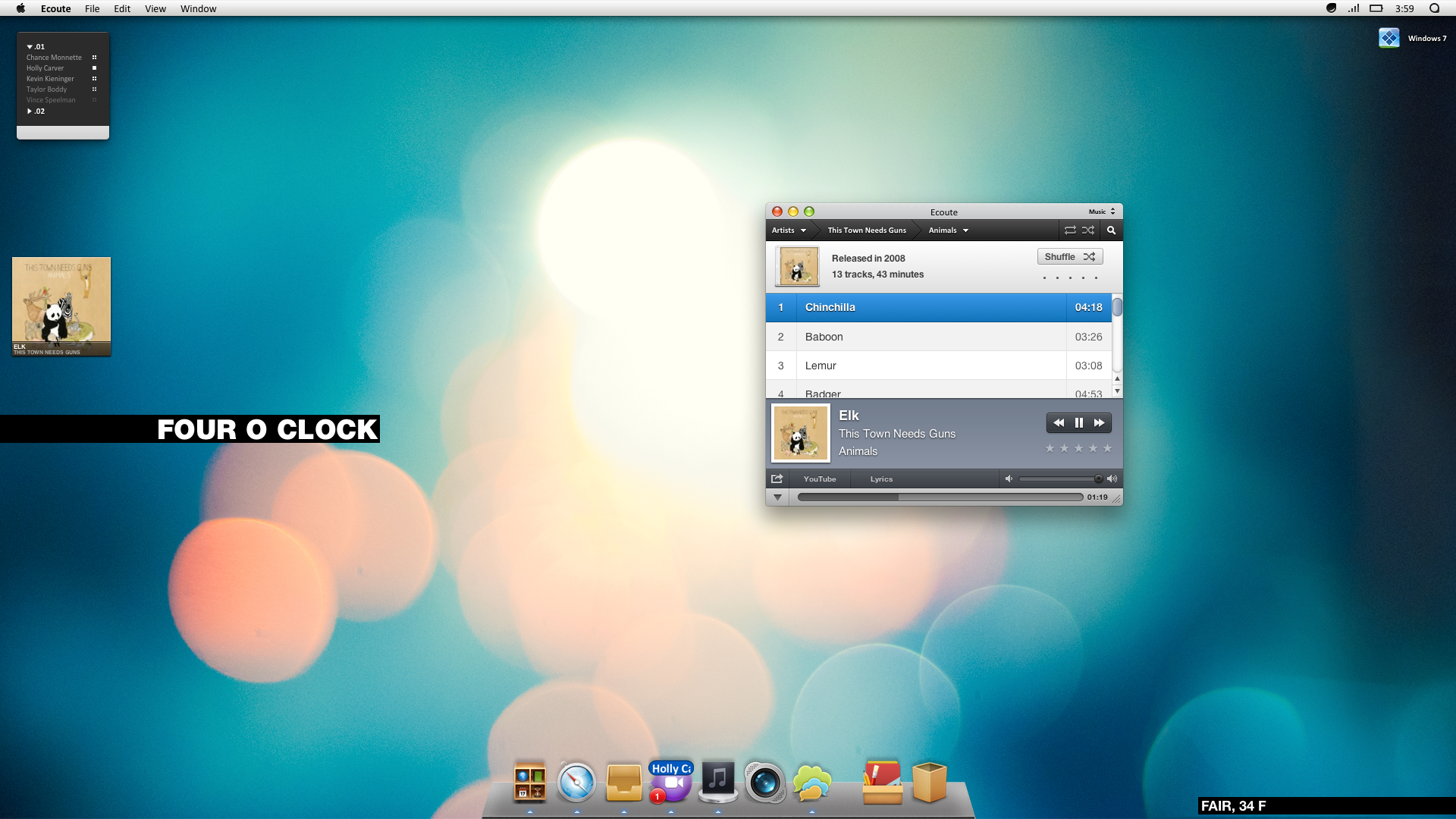Click the first album rating dot
The height and width of the screenshot is (819, 1456).
tap(1044, 278)
